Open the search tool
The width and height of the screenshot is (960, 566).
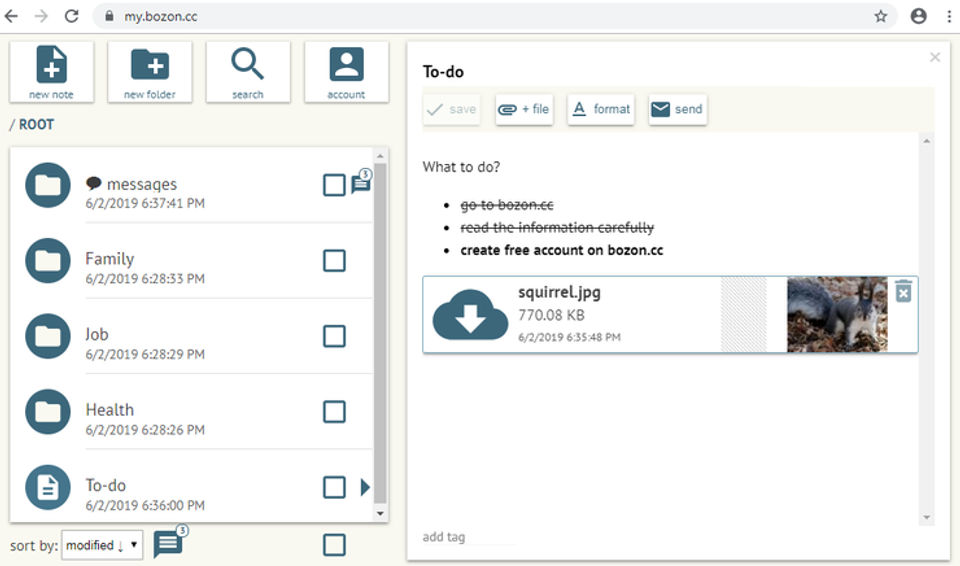pyautogui.click(x=248, y=71)
